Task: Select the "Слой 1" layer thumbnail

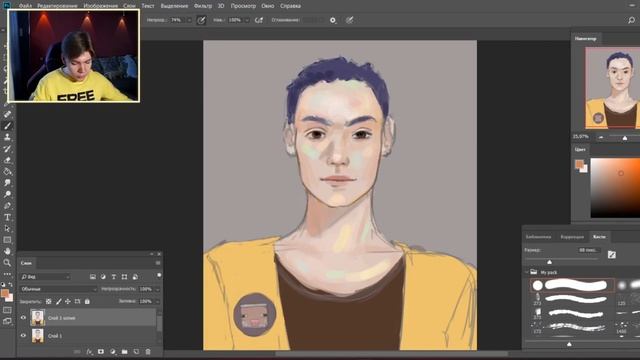Action: pyautogui.click(x=38, y=336)
